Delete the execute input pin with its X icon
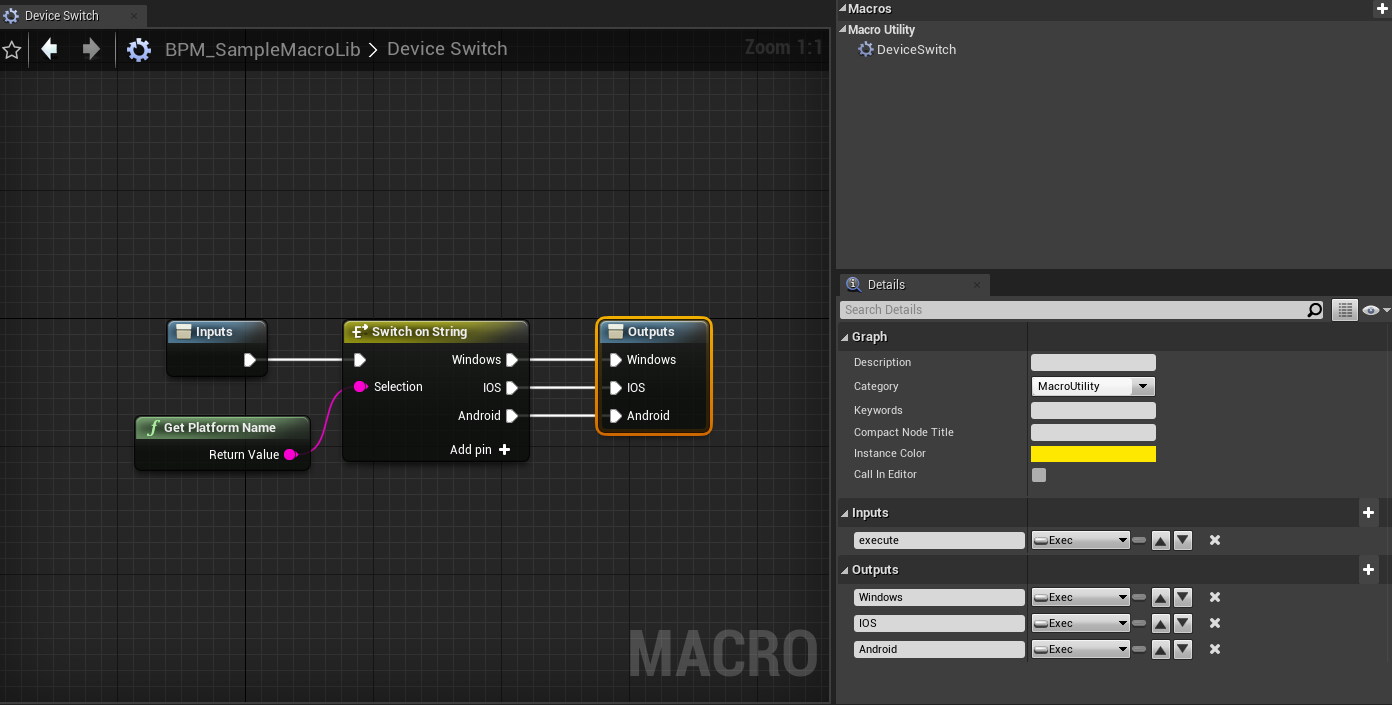Screen dimensions: 1392x705 coord(1214,540)
